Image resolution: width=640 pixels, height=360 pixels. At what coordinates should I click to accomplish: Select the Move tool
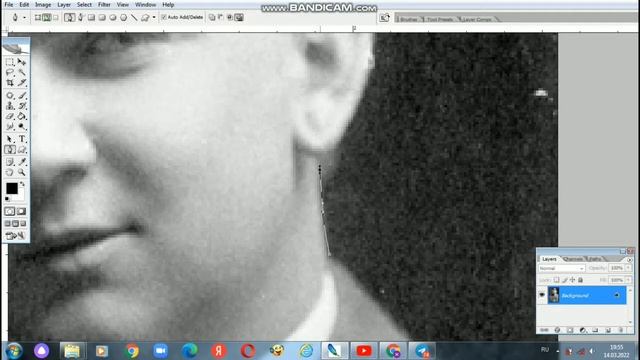coord(22,62)
